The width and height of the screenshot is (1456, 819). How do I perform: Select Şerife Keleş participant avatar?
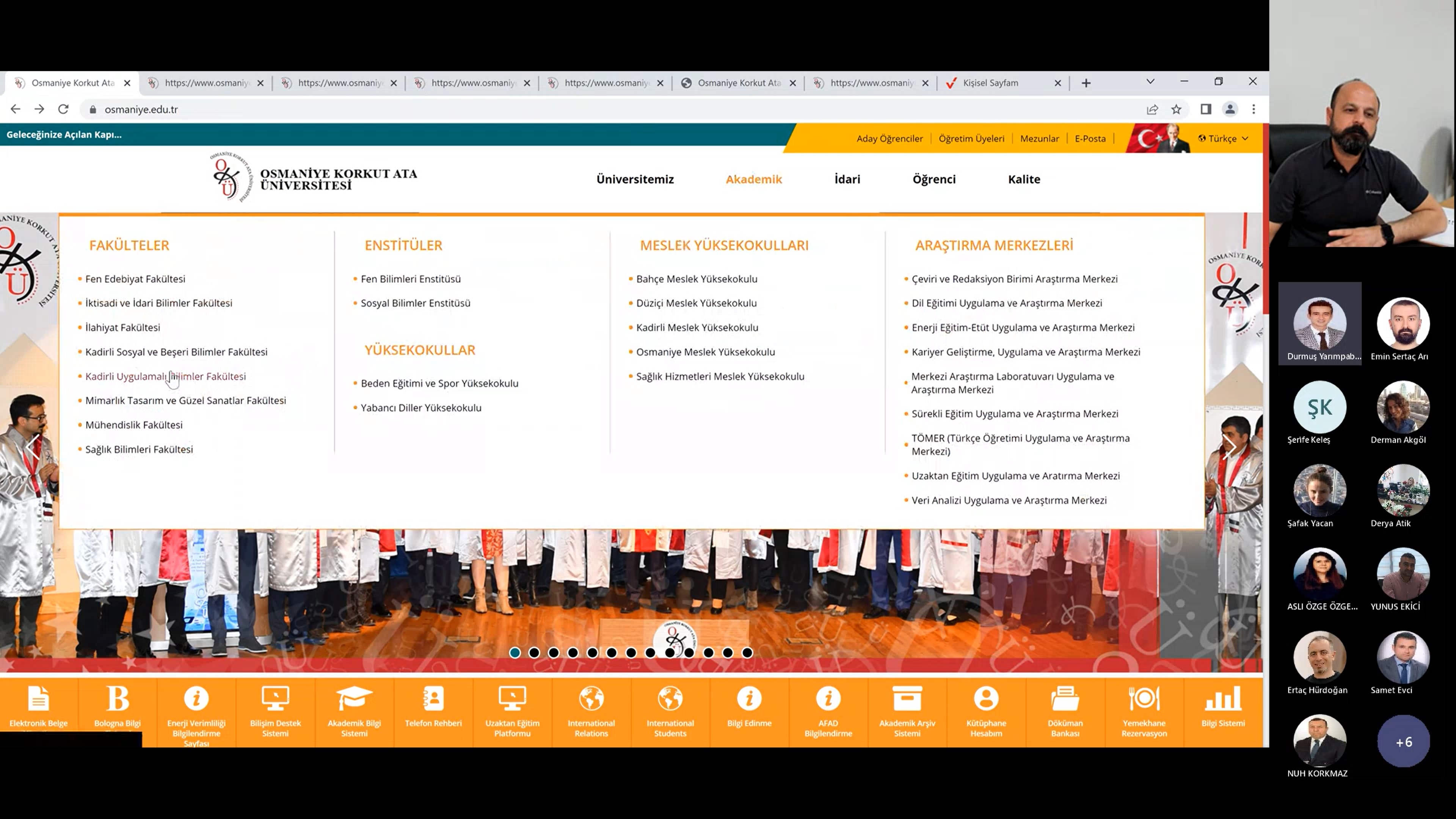pyautogui.click(x=1320, y=407)
